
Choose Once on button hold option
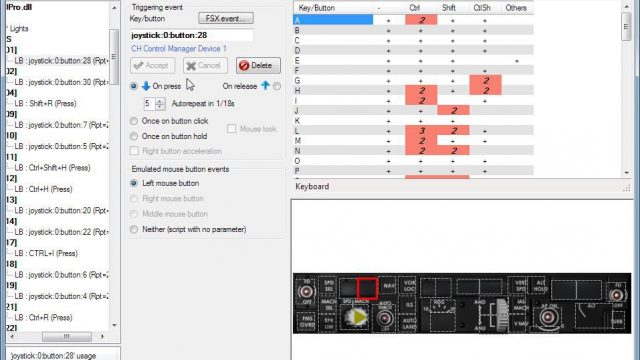(x=133, y=136)
